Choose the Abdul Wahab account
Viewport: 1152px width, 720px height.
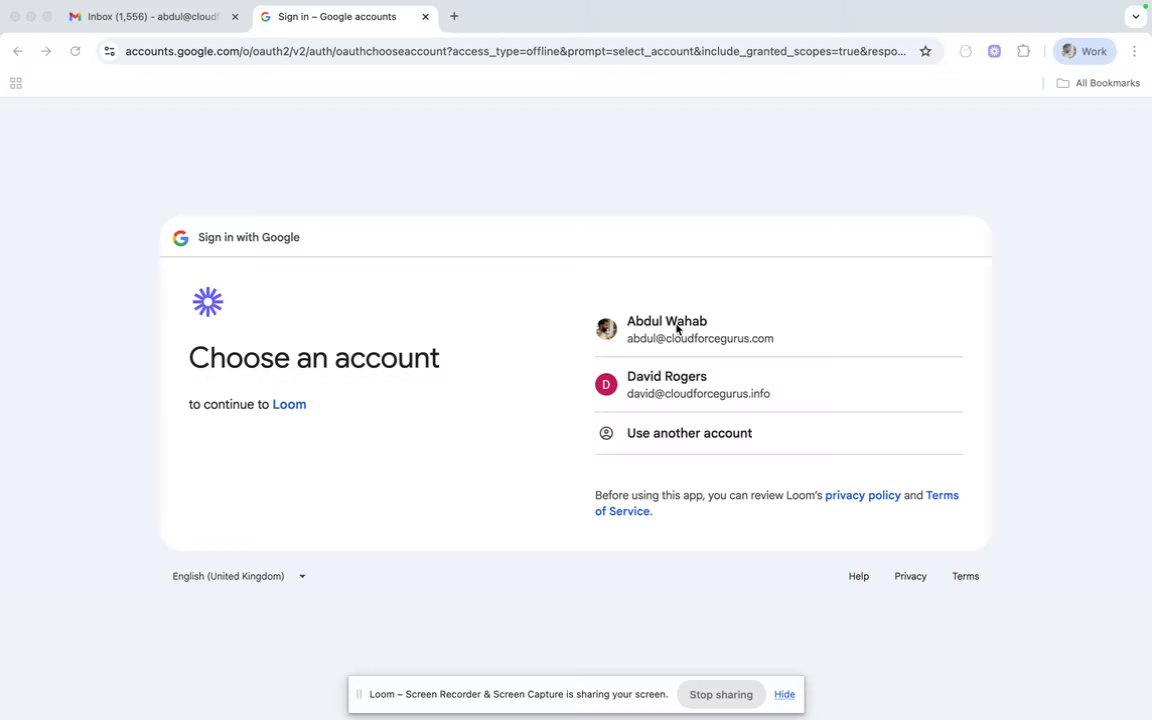click(700, 329)
